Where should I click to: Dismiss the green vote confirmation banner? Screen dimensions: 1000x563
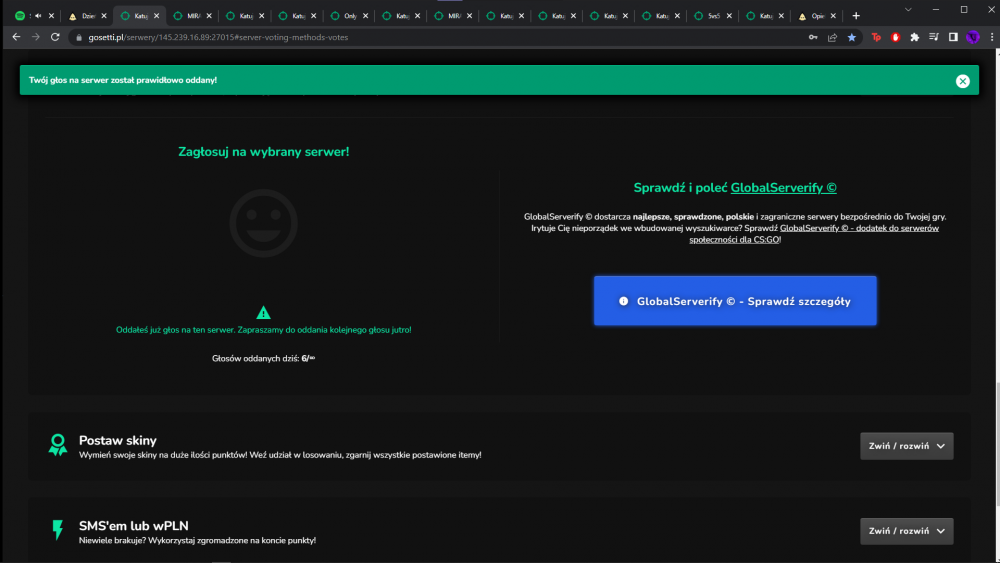(x=962, y=81)
